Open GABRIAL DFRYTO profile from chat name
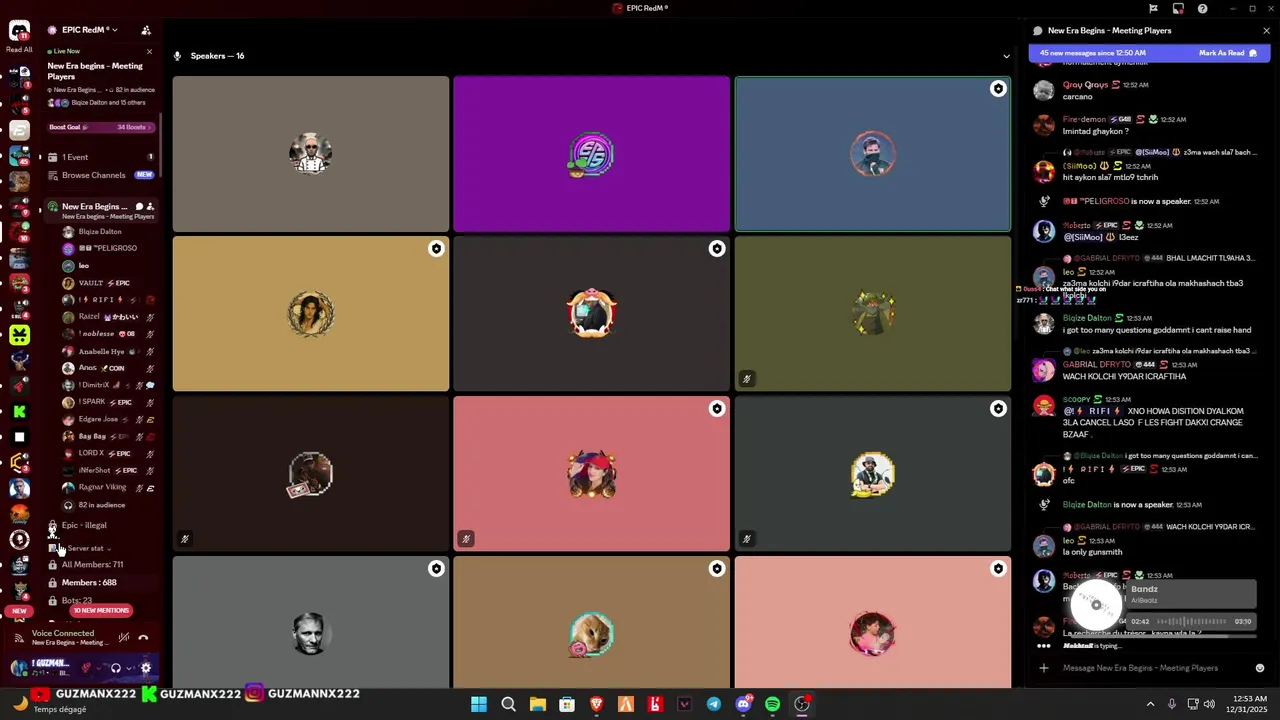The height and width of the screenshot is (720, 1280). pyautogui.click(x=1096, y=365)
